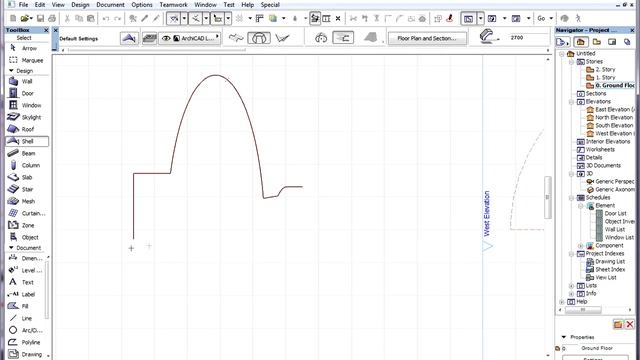This screenshot has width=640, height=360.
Task: Toggle Project Map view in Navigator
Action: 581,42
